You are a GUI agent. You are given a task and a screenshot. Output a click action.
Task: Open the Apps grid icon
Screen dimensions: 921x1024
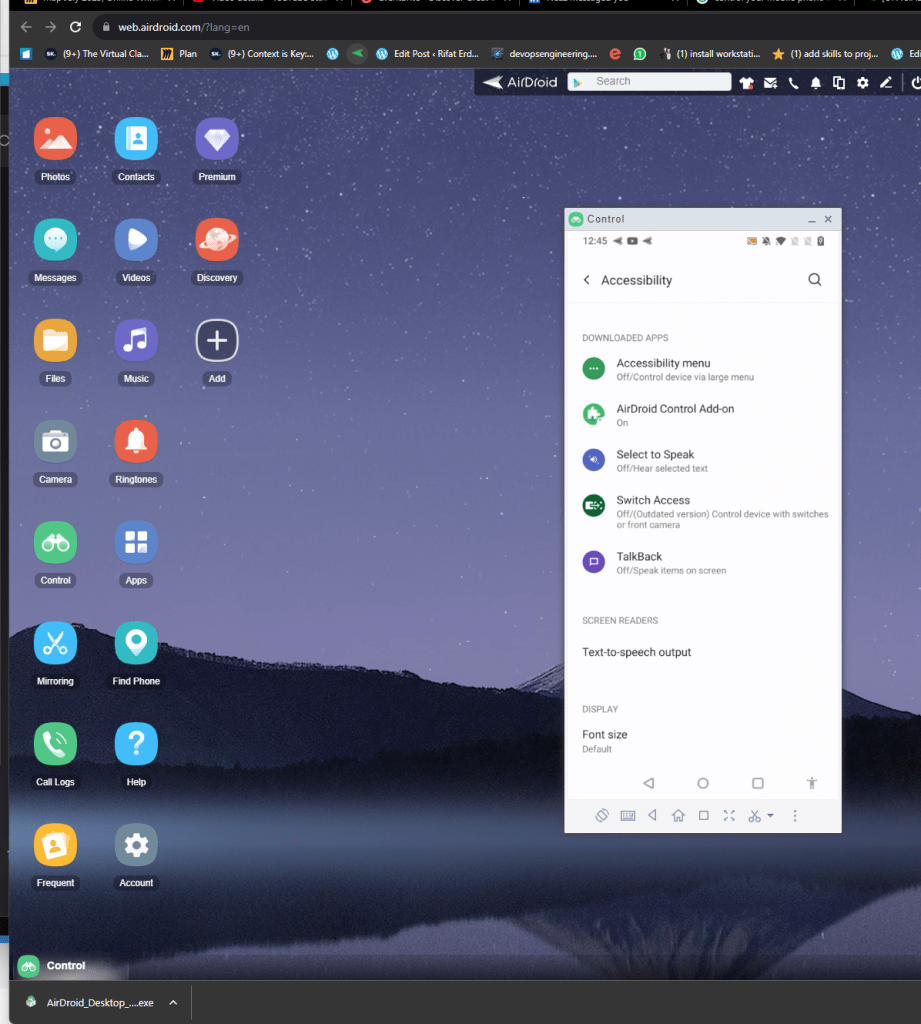[x=136, y=542]
